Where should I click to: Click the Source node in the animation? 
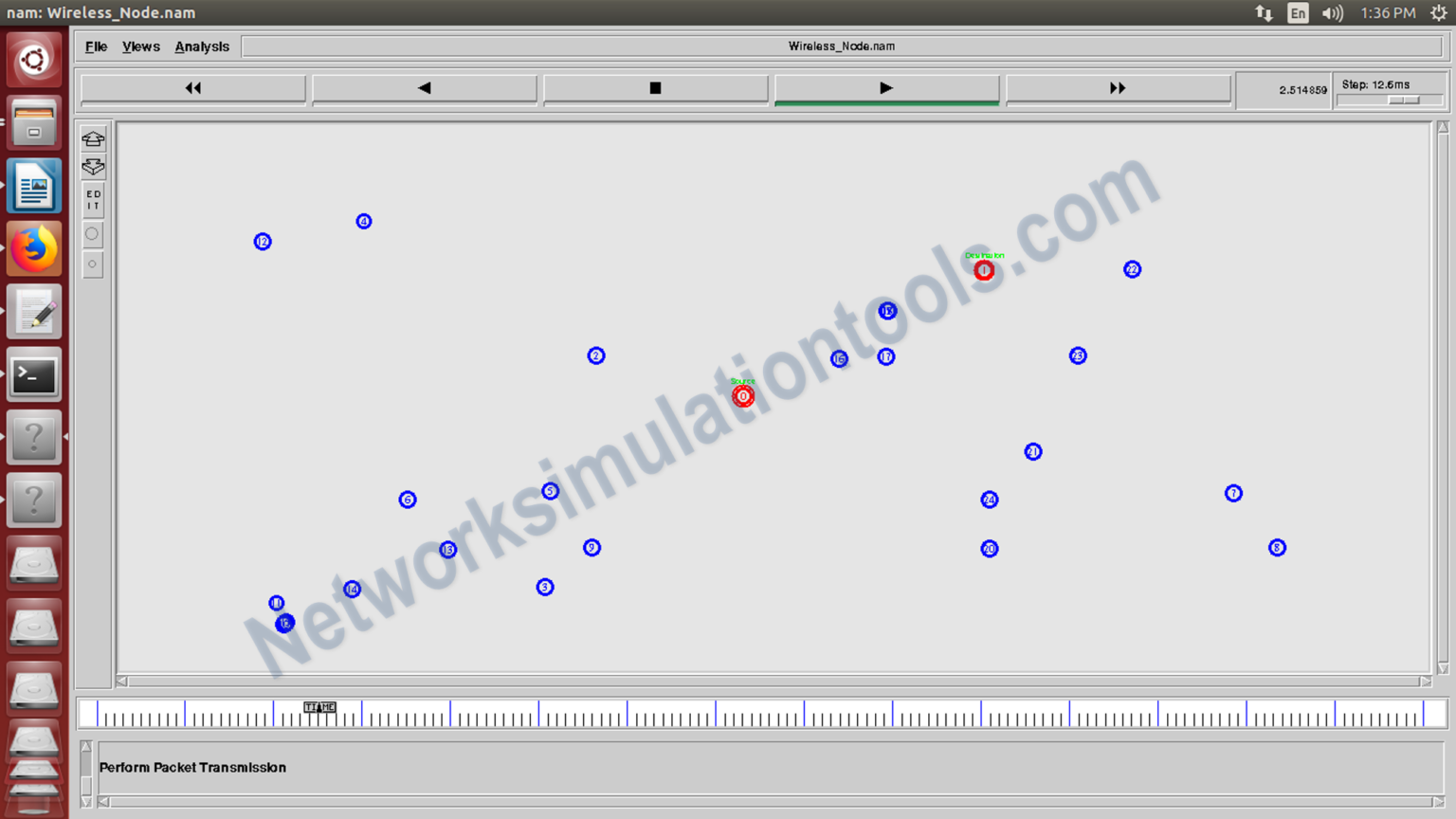pyautogui.click(x=743, y=396)
